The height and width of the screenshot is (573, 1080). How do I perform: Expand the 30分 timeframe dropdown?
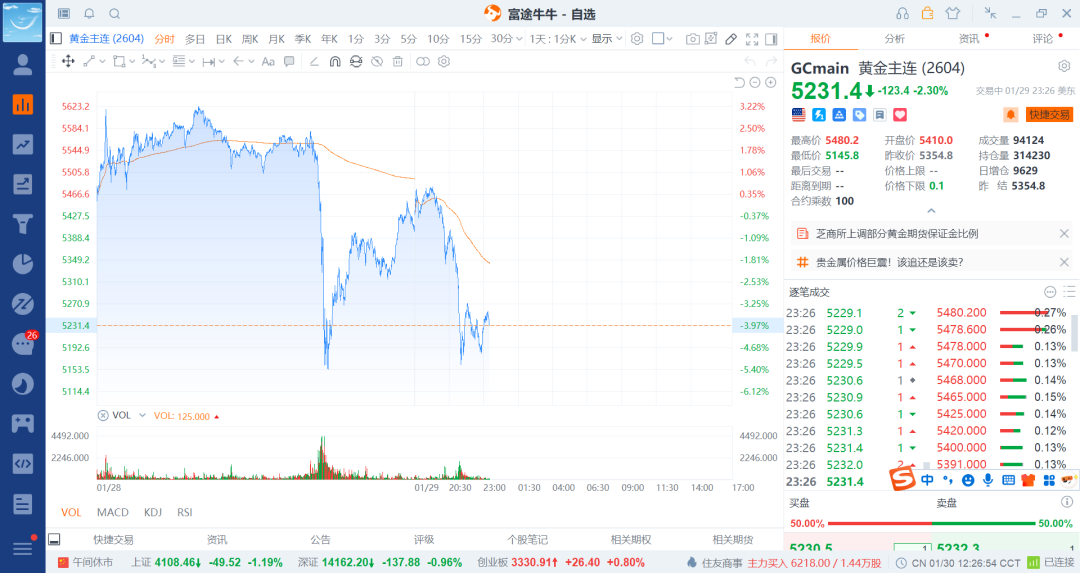(519, 39)
